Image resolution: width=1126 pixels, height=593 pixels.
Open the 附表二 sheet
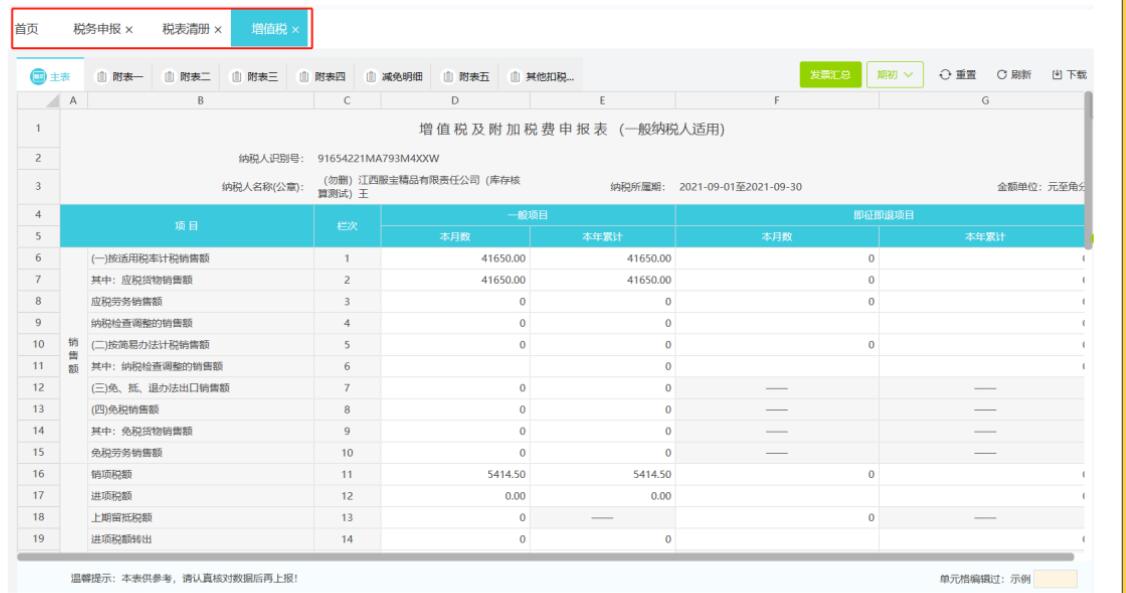point(186,76)
